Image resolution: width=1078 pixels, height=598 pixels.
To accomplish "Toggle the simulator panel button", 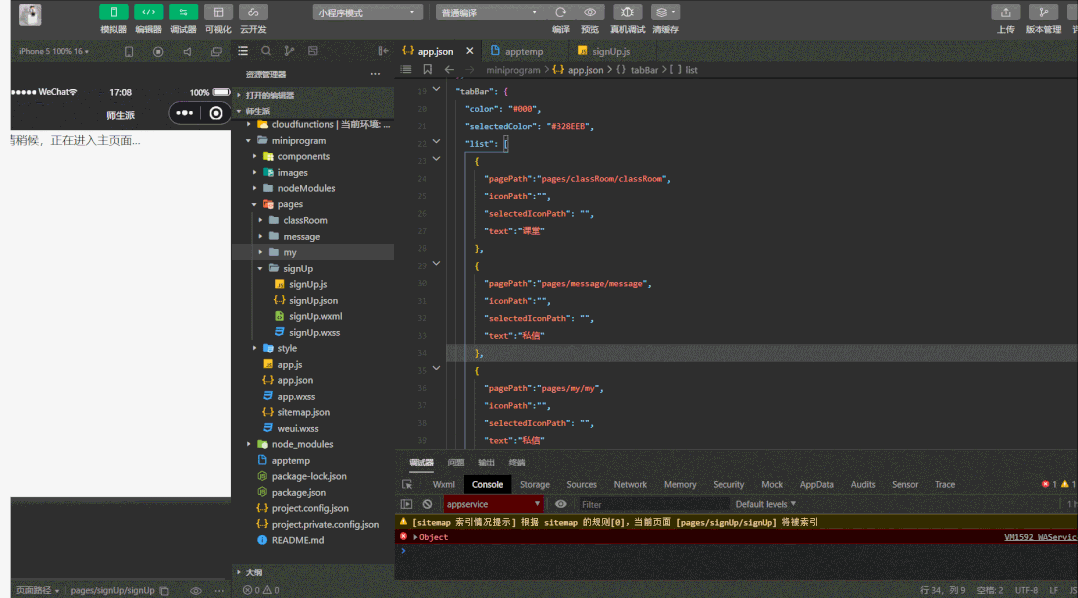I will point(113,12).
